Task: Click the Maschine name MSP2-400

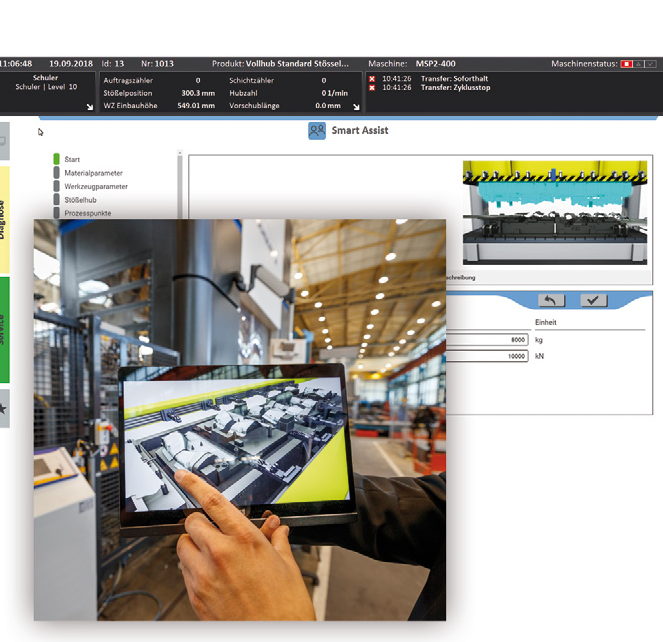Action: pos(436,64)
